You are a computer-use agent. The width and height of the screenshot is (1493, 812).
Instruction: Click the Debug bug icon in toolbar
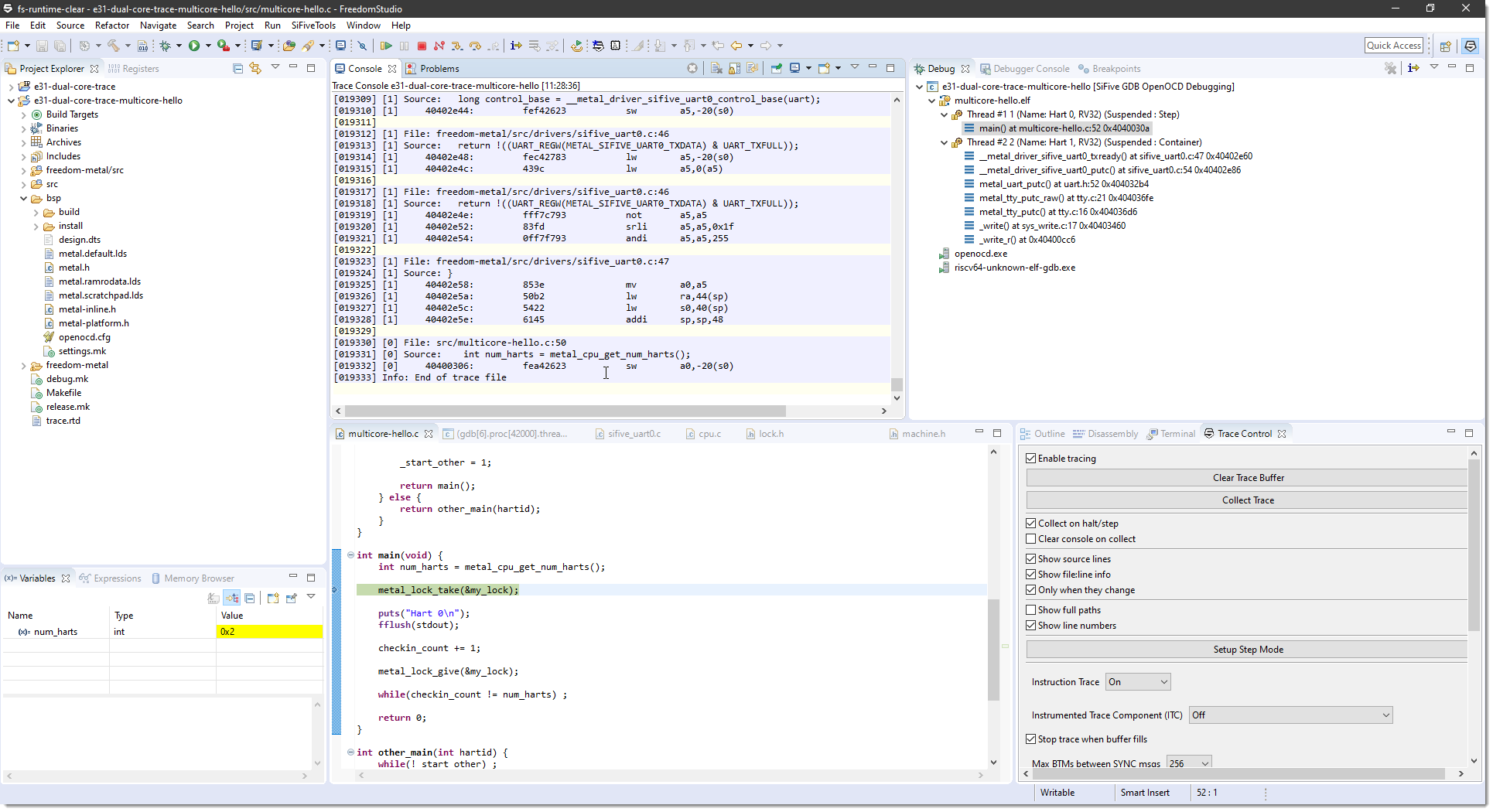click(166, 46)
